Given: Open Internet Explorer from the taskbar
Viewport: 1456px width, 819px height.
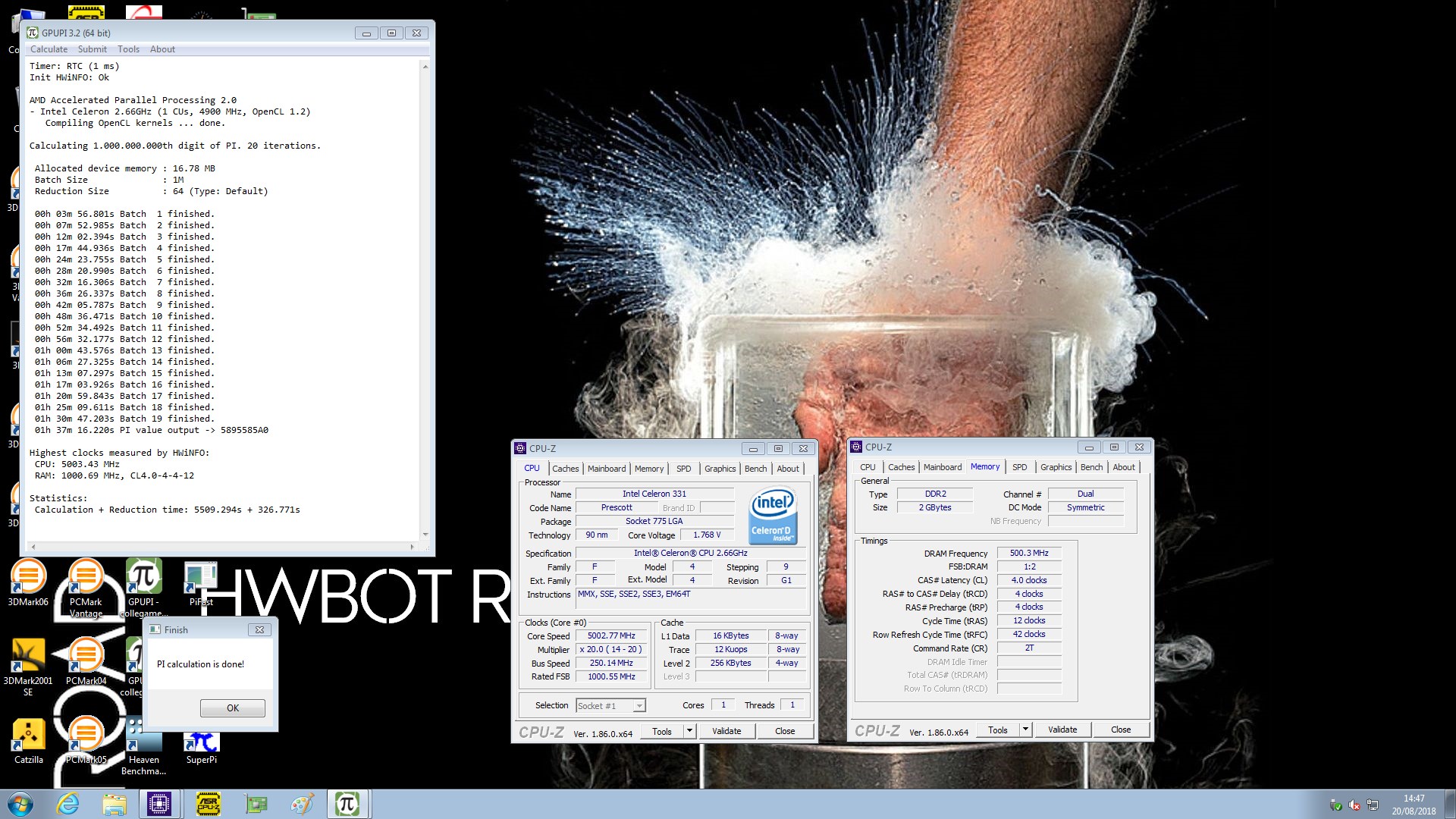Looking at the screenshot, I should pyautogui.click(x=68, y=804).
